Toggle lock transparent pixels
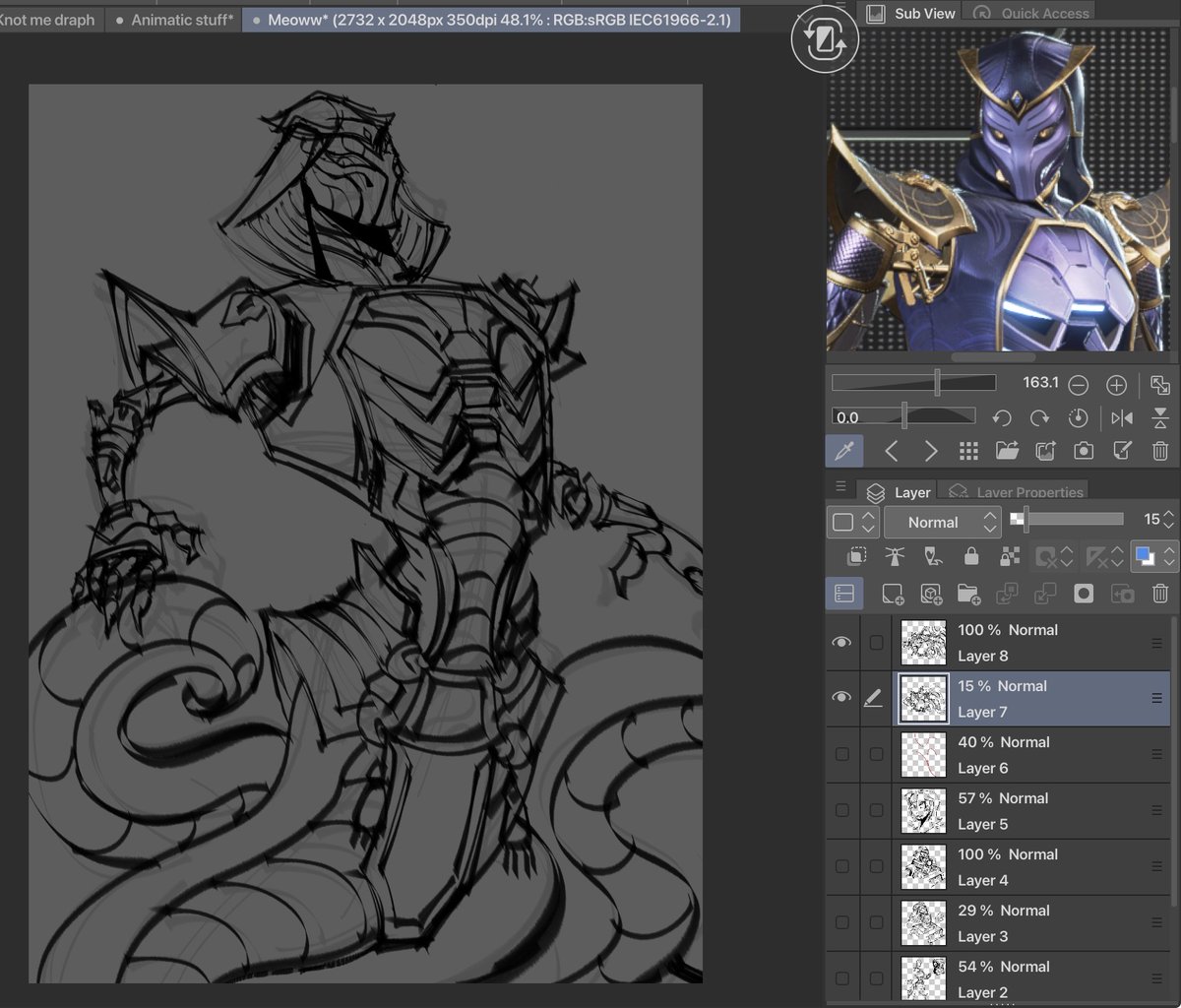Viewport: 1181px width, 1008px height. (1010, 557)
